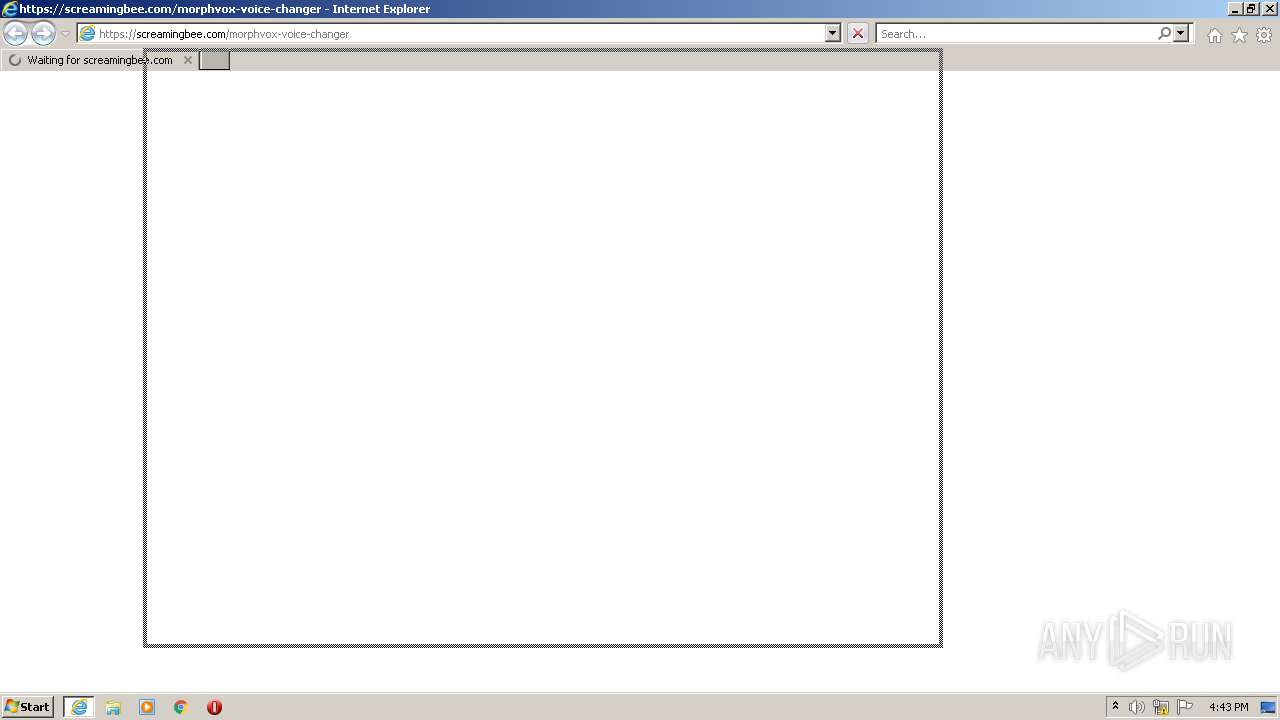Expand the address bar autocomplete dropdown
Viewport: 1280px width, 720px height.
pos(833,33)
